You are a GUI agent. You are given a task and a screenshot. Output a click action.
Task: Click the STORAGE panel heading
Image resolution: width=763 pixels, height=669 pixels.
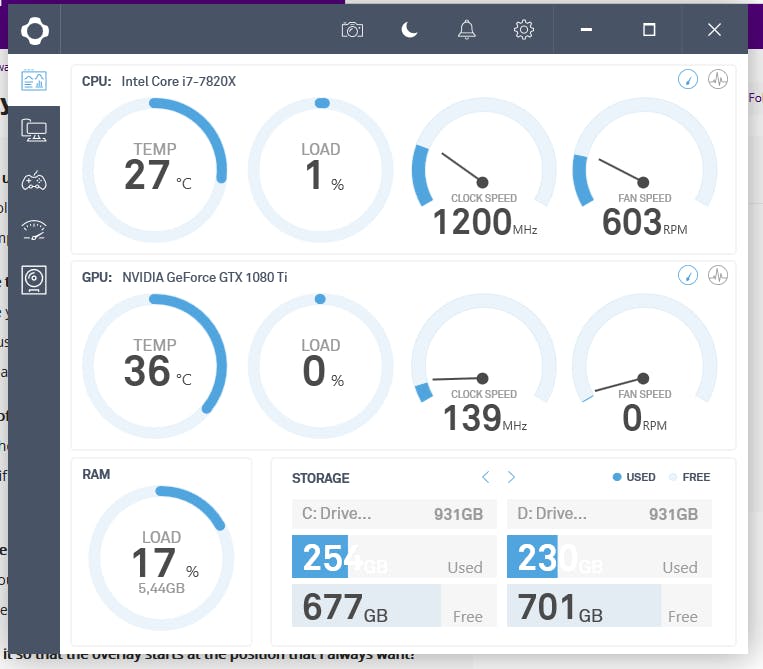321,478
